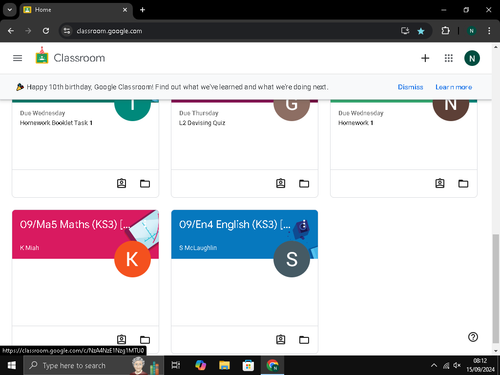Click the Classroom title text
This screenshot has height=375, width=500.
pos(79,58)
